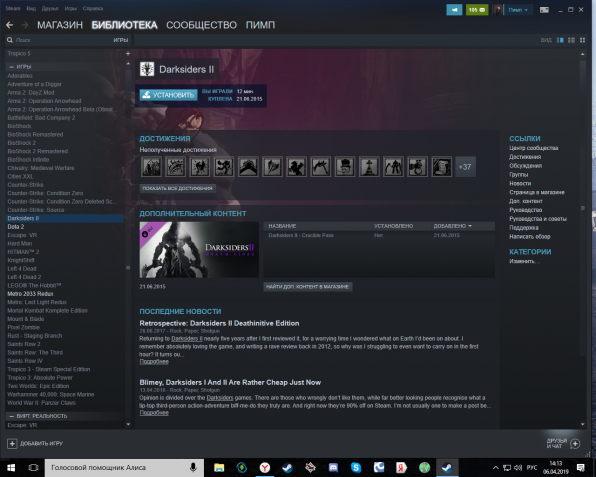Open the МАГАЗИН tab
The image size is (596, 477).
coord(60,25)
